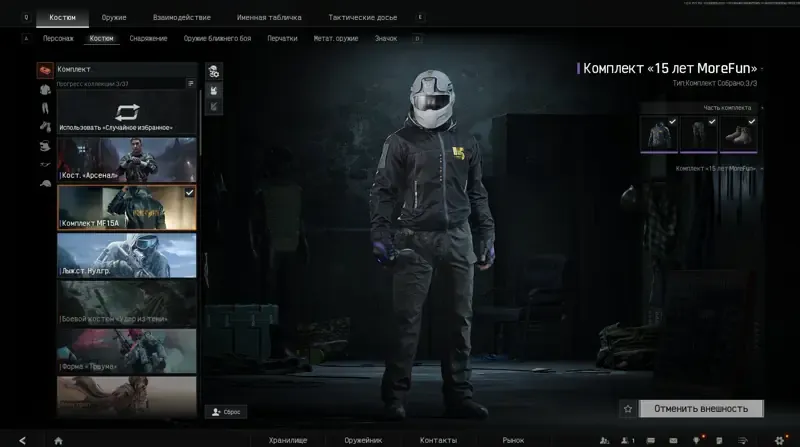Open the jacket tops category icon

45,90
